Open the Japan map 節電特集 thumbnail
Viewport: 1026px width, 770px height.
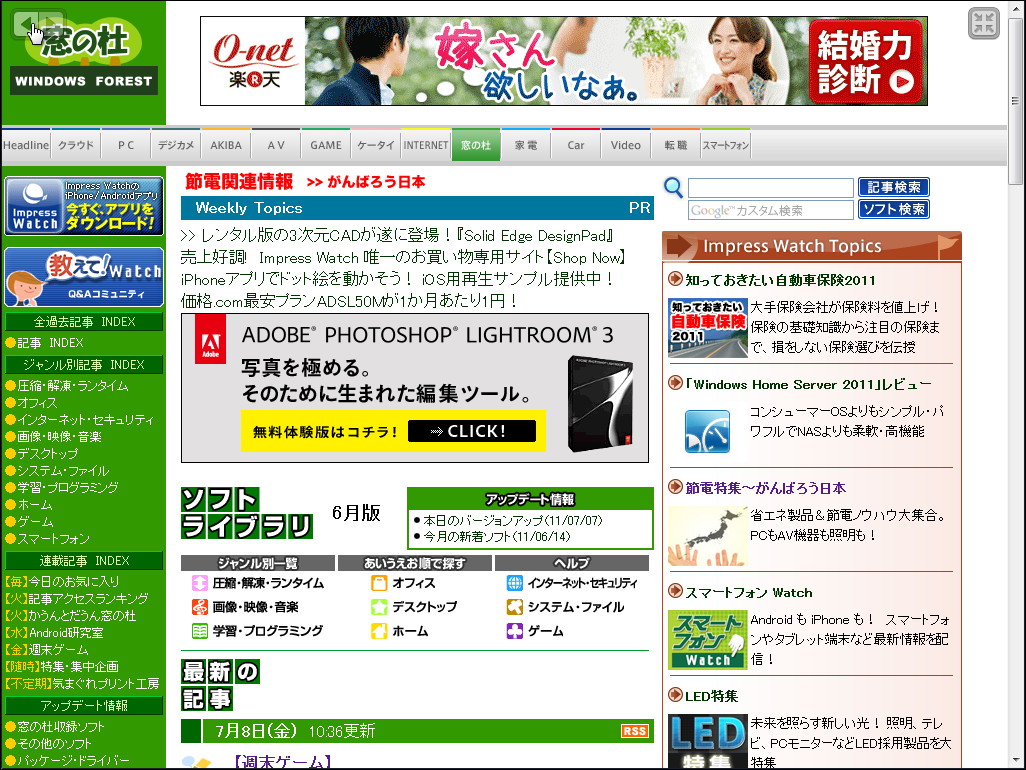pos(707,536)
